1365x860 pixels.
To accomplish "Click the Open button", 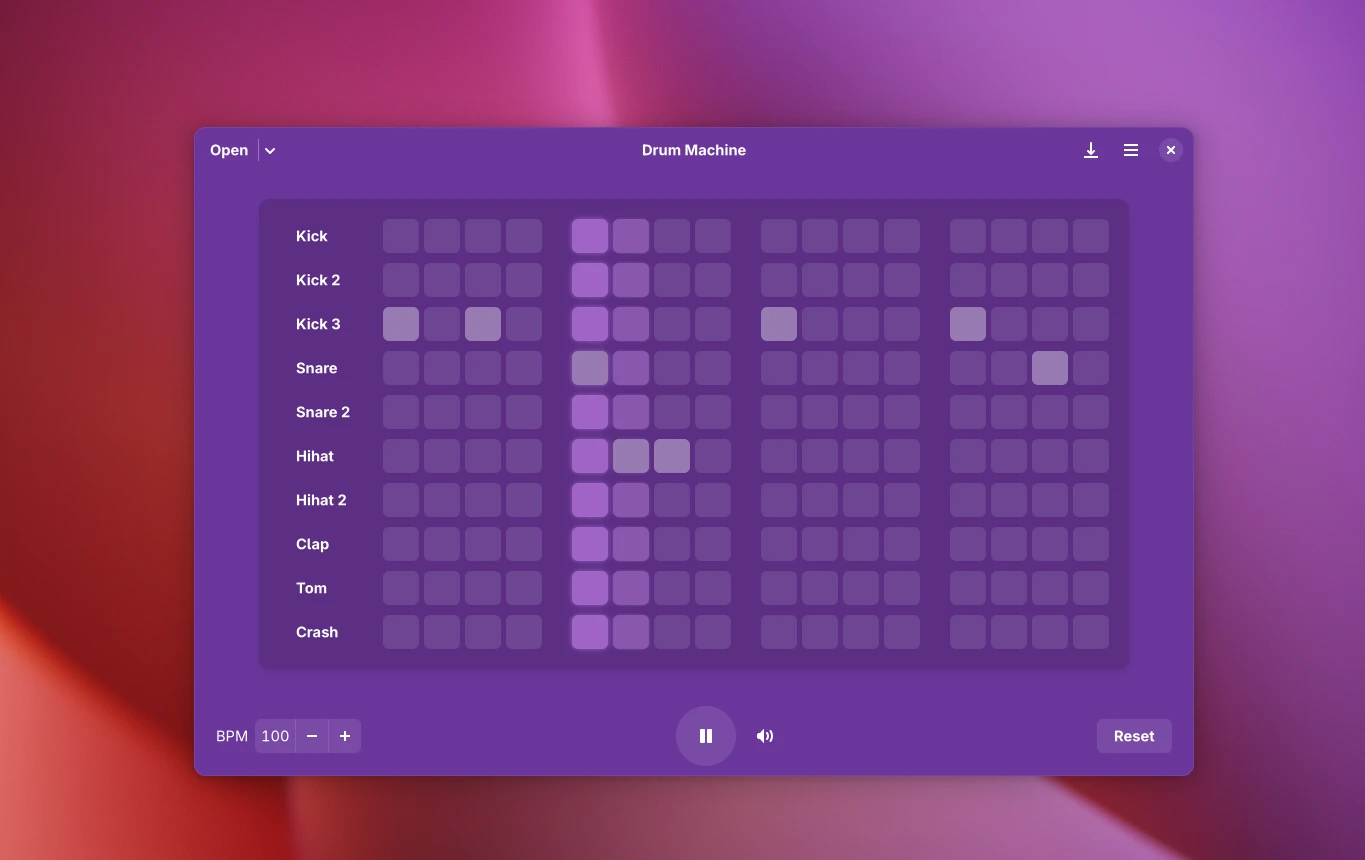I will coord(228,150).
